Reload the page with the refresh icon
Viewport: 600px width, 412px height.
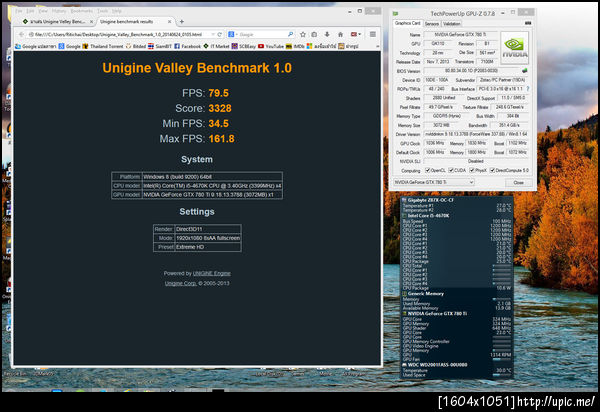coord(220,34)
